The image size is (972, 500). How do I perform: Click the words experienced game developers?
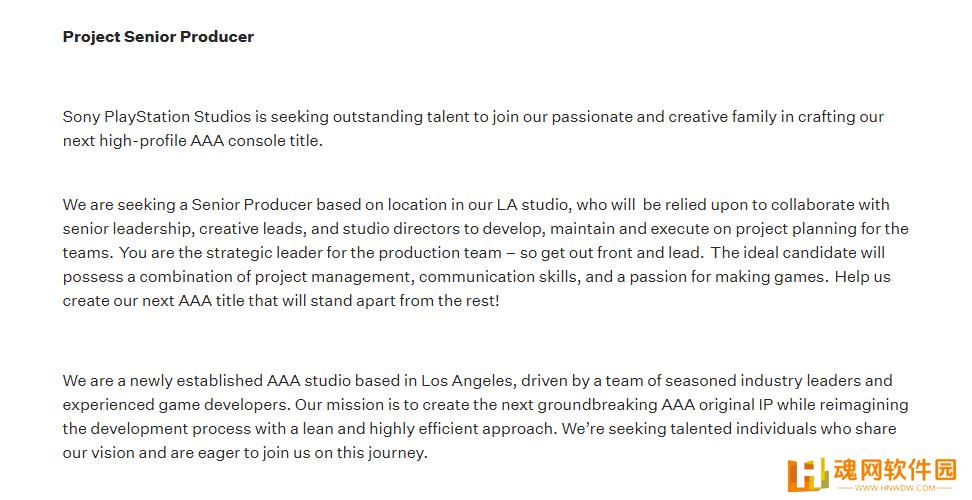coord(176,405)
